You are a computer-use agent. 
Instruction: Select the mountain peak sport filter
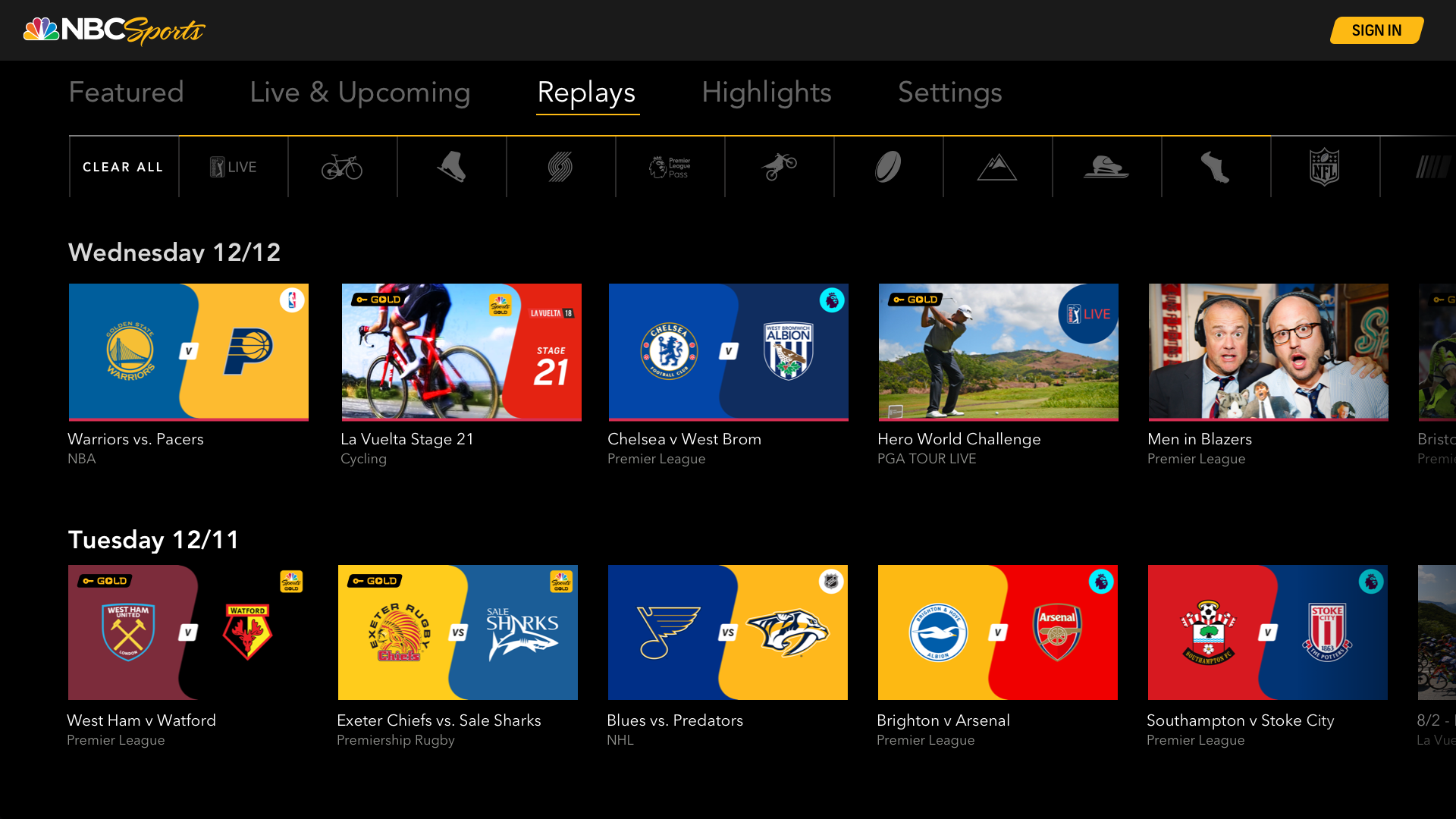click(x=997, y=167)
